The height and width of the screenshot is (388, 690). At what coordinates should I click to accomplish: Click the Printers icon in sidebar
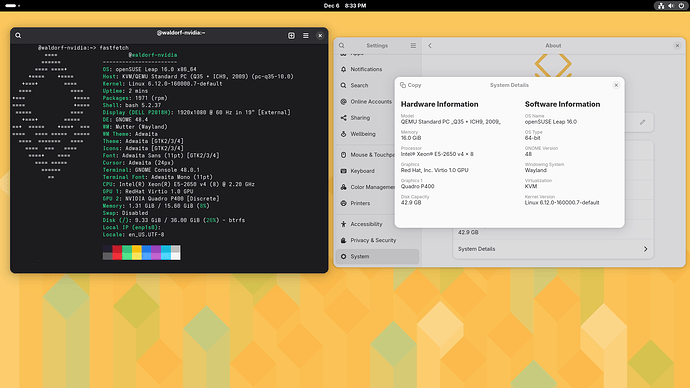tap(344, 203)
